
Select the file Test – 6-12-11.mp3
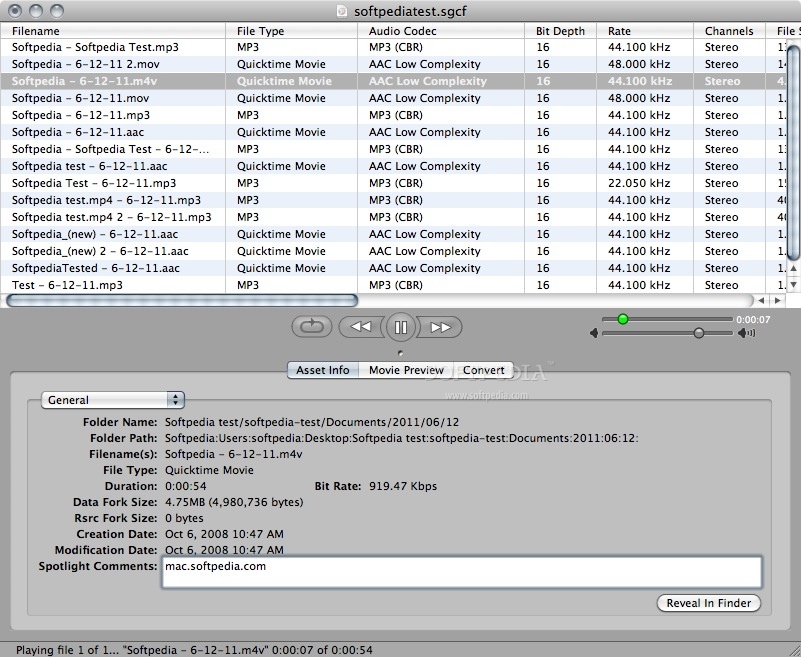64,285
